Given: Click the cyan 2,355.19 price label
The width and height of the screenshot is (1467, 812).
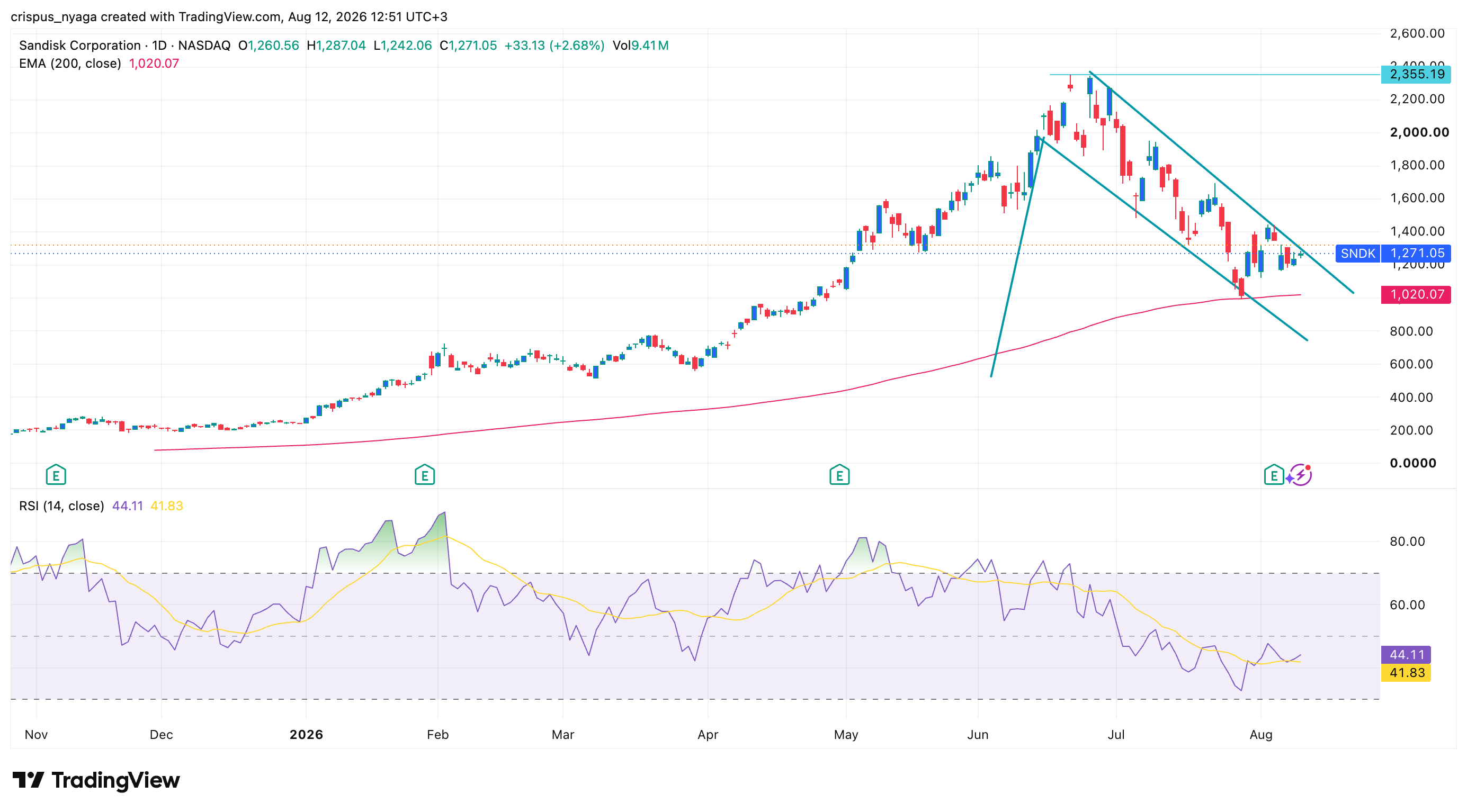Looking at the screenshot, I should 1416,74.
